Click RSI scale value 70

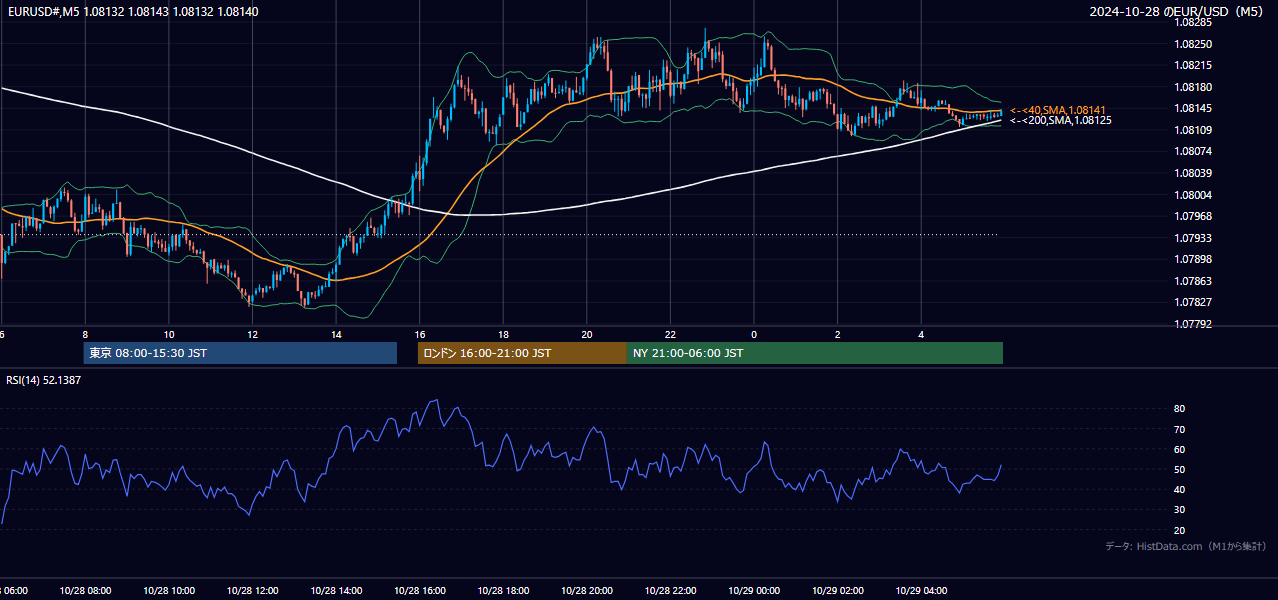pyautogui.click(x=1179, y=429)
